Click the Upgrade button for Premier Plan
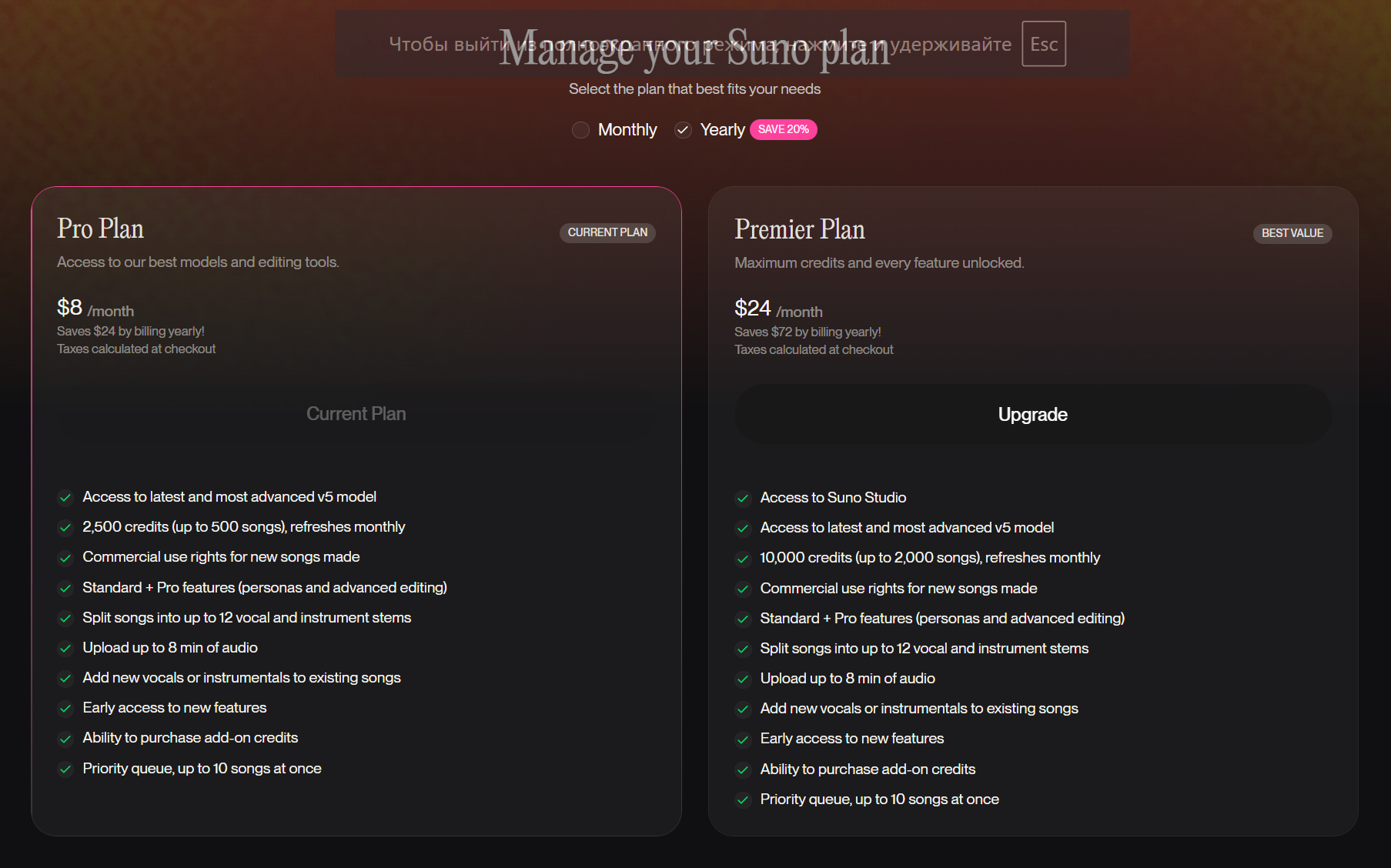Image resolution: width=1391 pixels, height=868 pixels. click(x=1032, y=415)
